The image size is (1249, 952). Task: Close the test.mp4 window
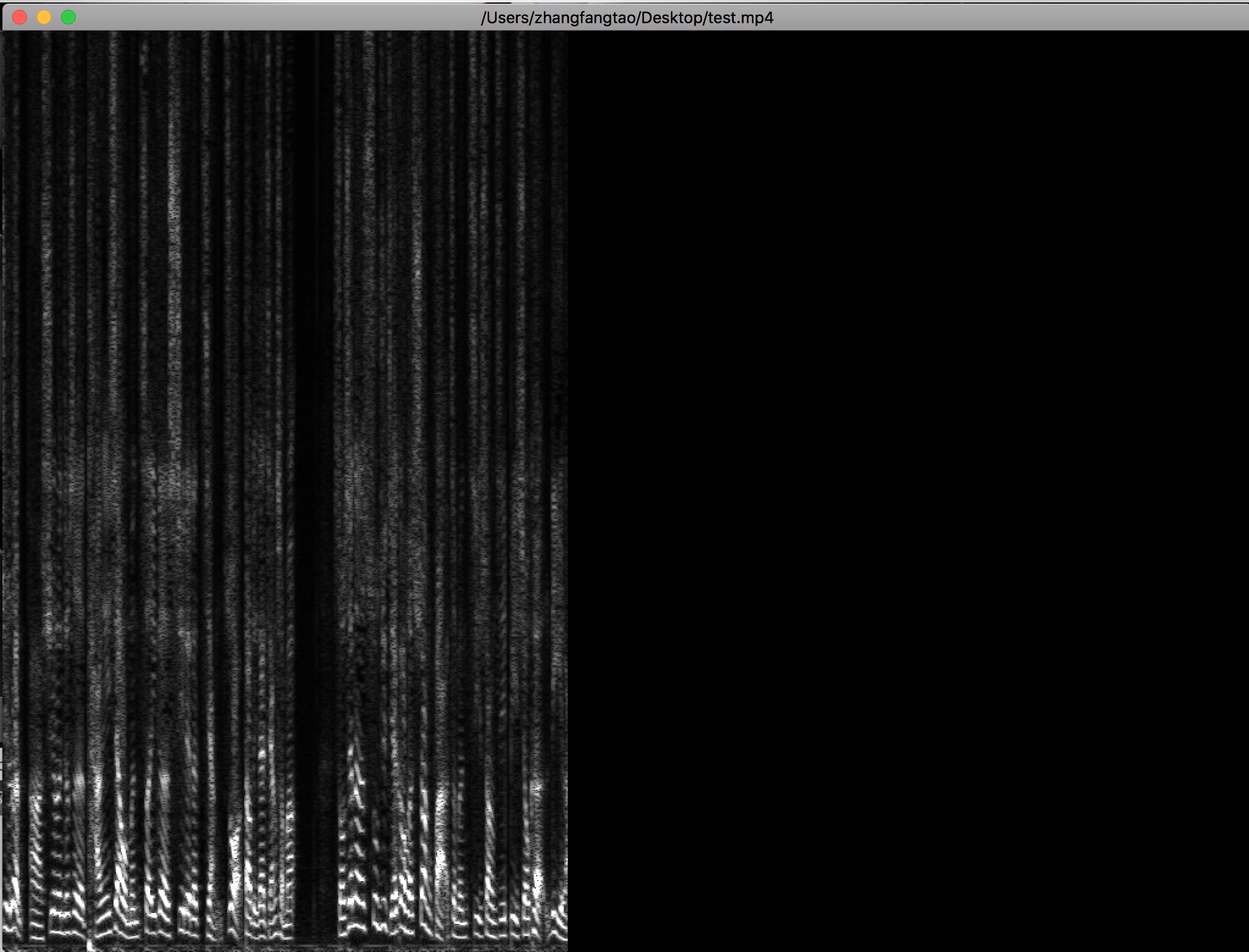point(20,17)
